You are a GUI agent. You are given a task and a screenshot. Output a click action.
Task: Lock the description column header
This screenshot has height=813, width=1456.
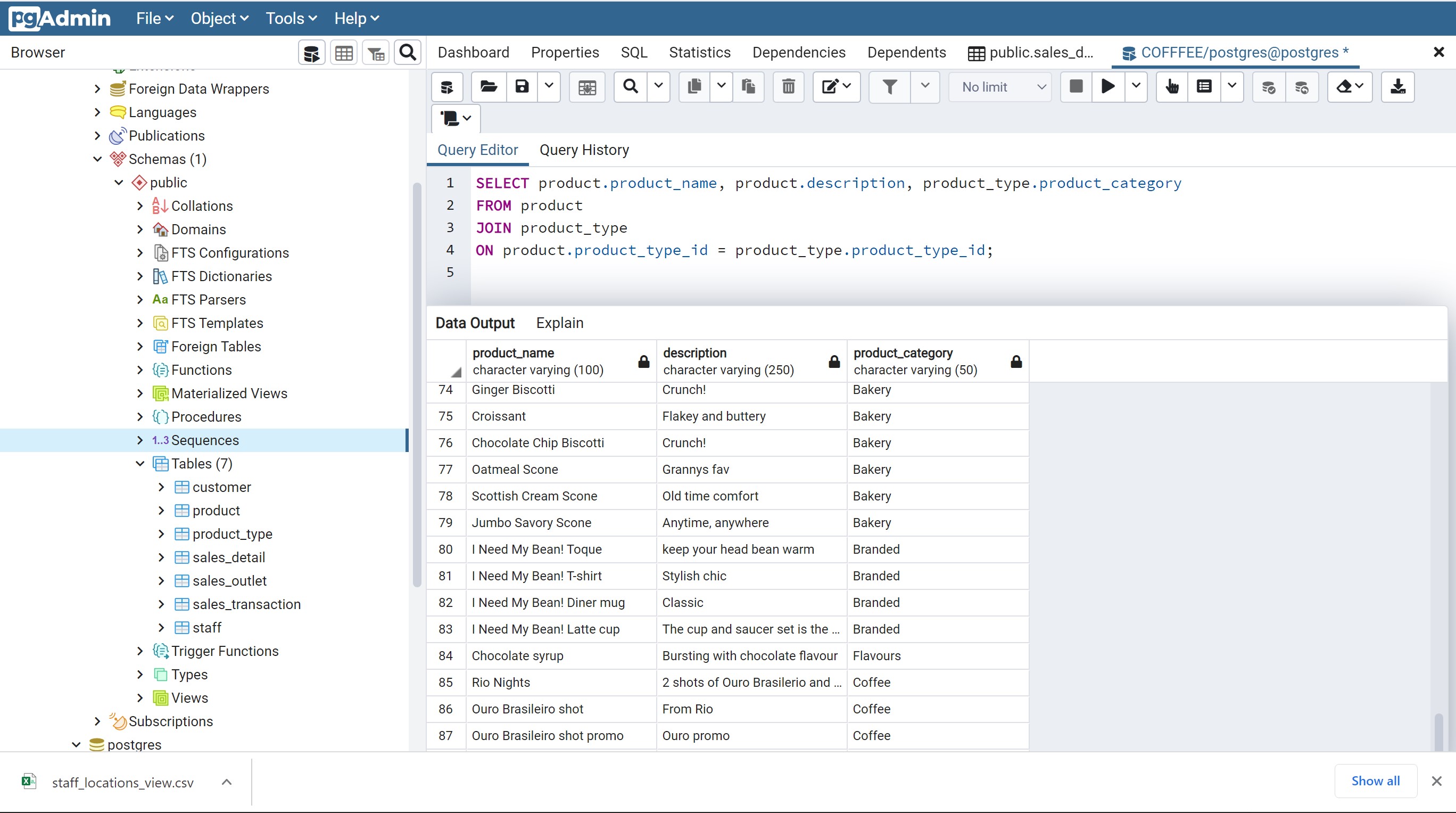(833, 362)
